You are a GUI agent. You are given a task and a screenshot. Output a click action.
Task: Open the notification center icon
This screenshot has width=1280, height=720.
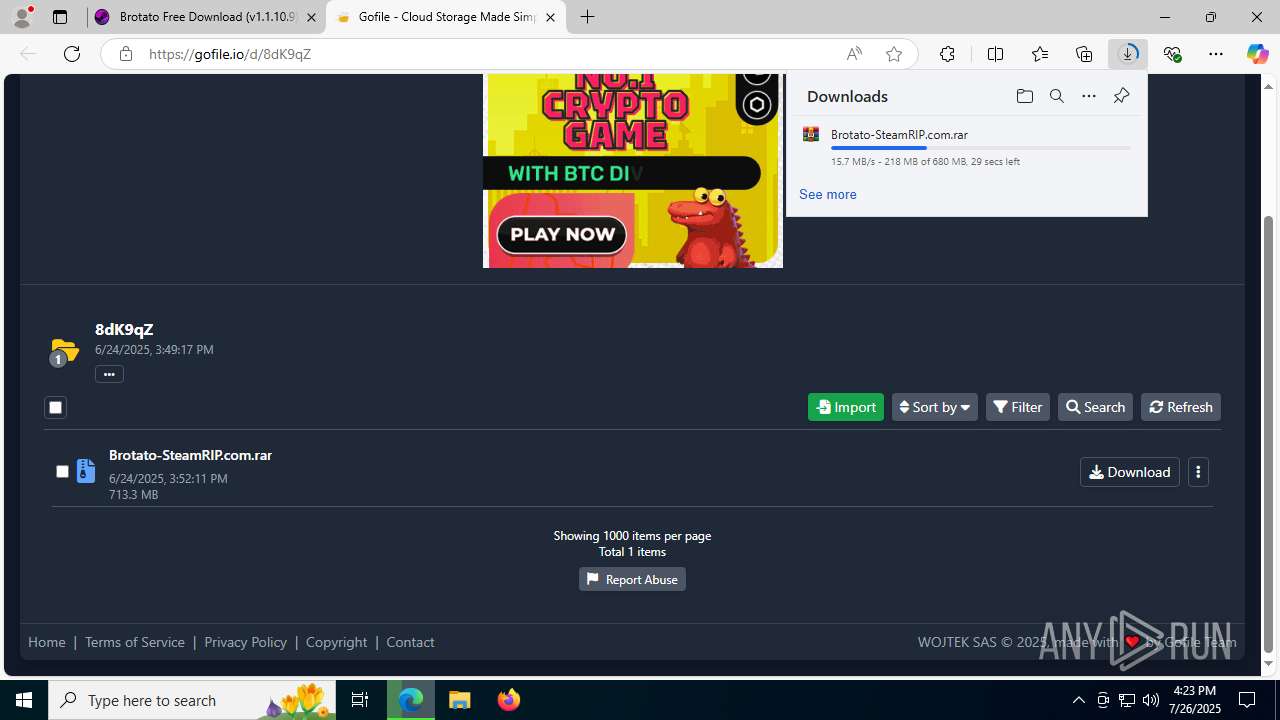tap(1247, 700)
